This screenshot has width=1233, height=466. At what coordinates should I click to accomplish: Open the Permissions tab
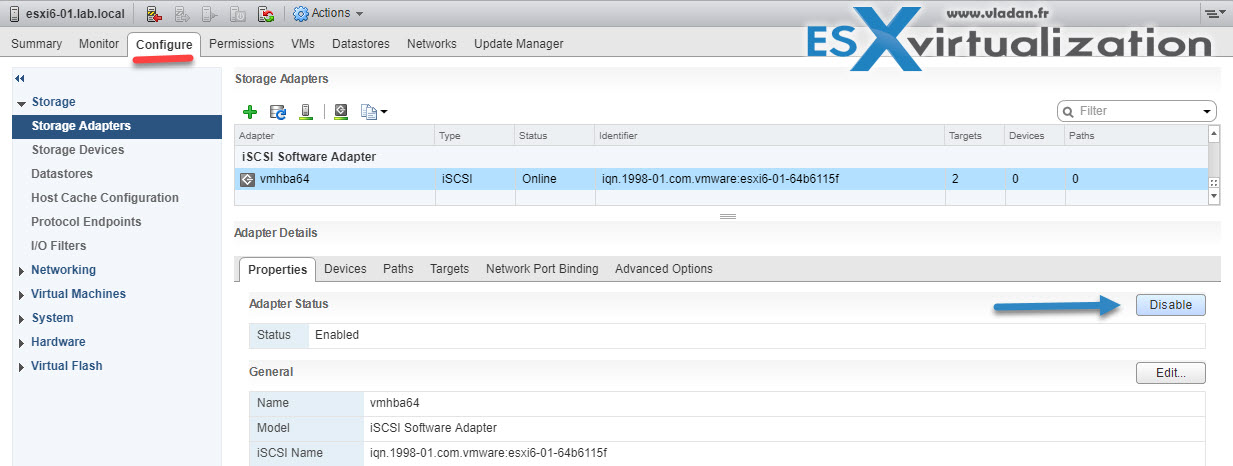pos(241,44)
